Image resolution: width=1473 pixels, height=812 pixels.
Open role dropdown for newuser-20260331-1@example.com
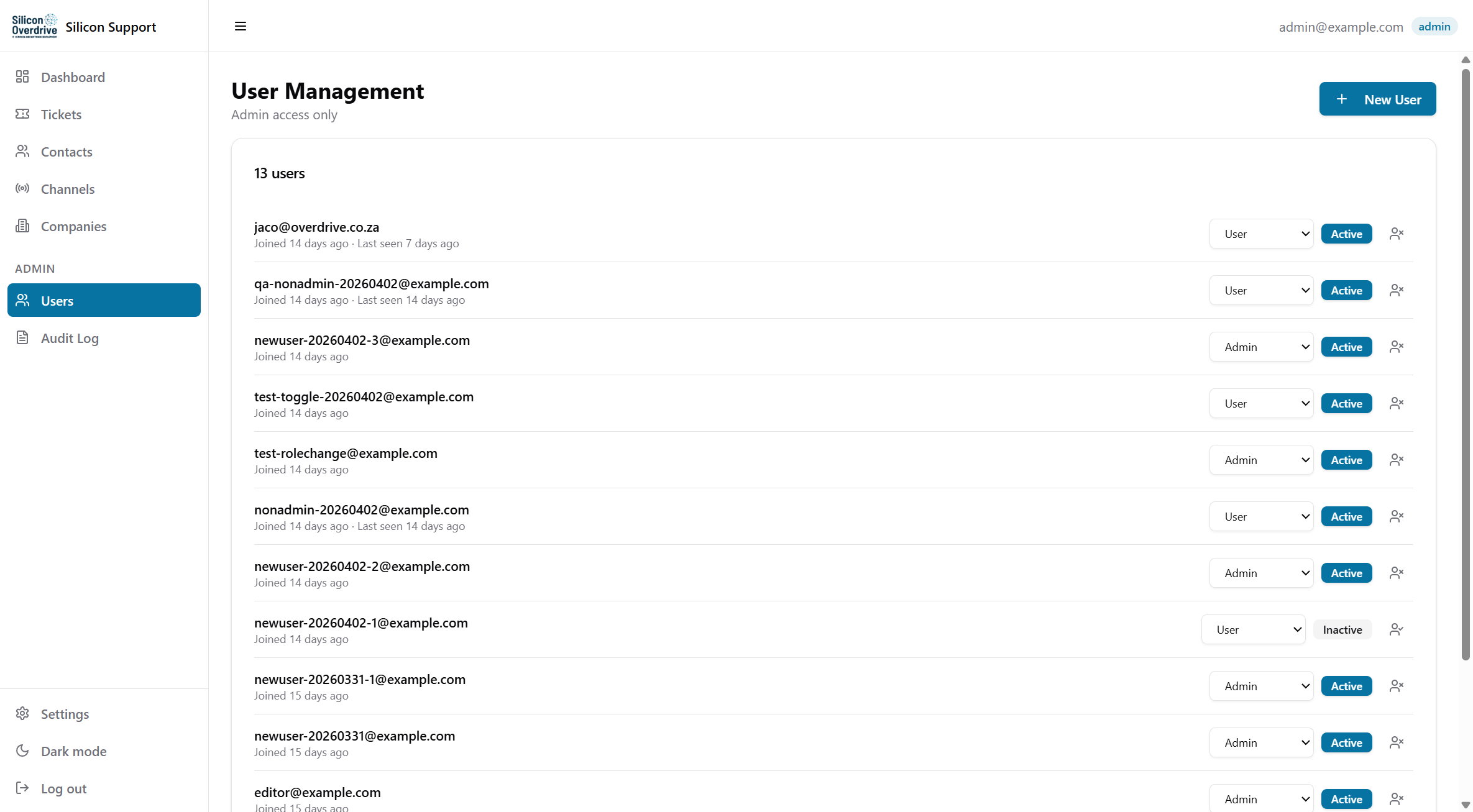click(x=1261, y=686)
